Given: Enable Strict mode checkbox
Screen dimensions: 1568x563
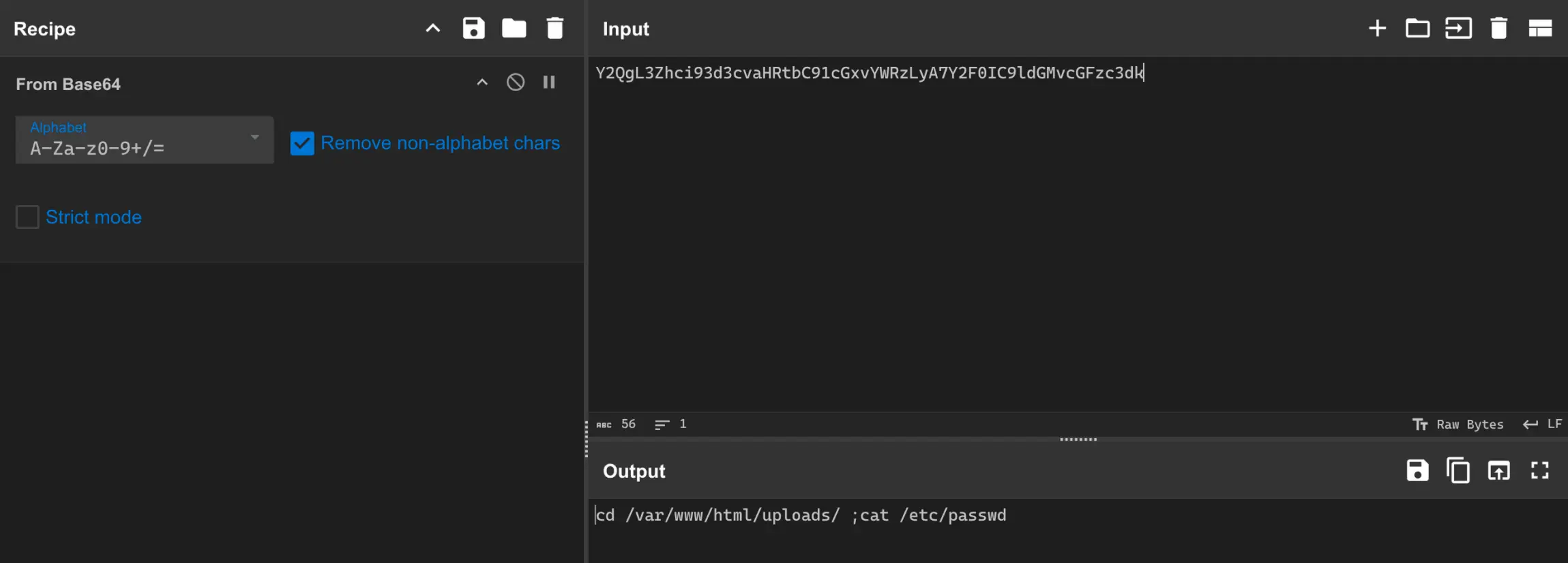Looking at the screenshot, I should click(27, 217).
